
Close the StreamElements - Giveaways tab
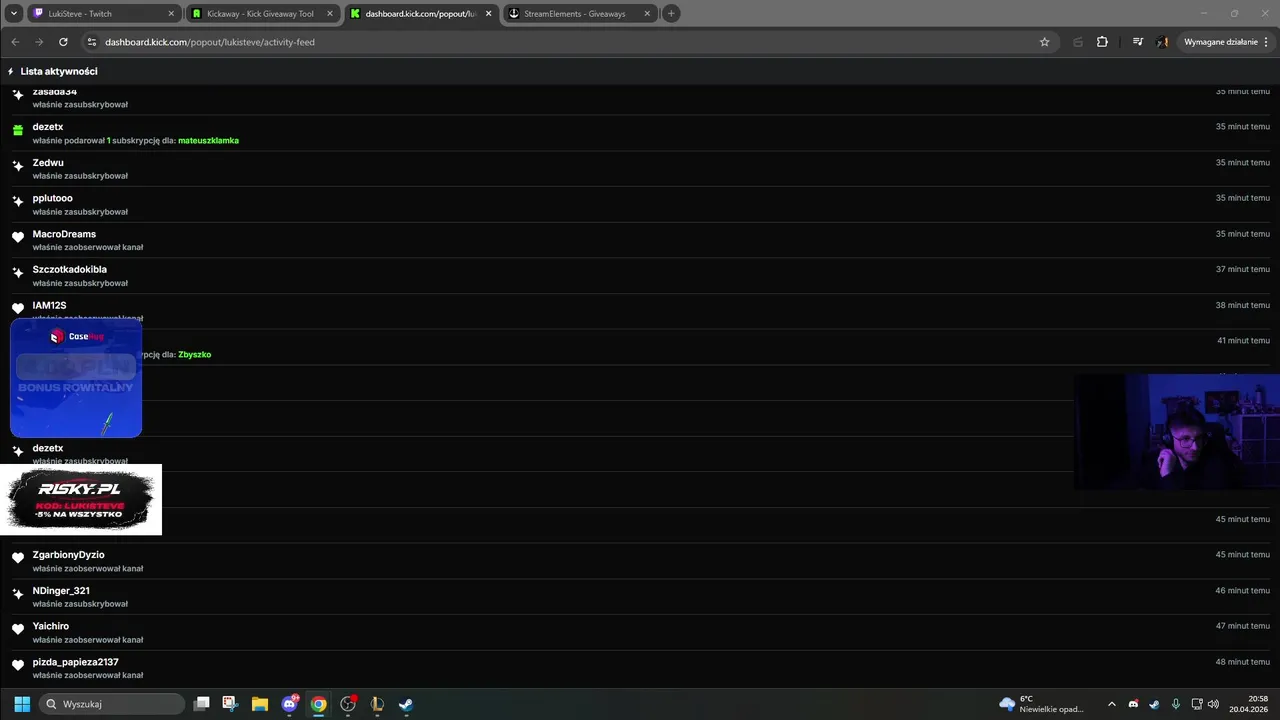tap(647, 14)
